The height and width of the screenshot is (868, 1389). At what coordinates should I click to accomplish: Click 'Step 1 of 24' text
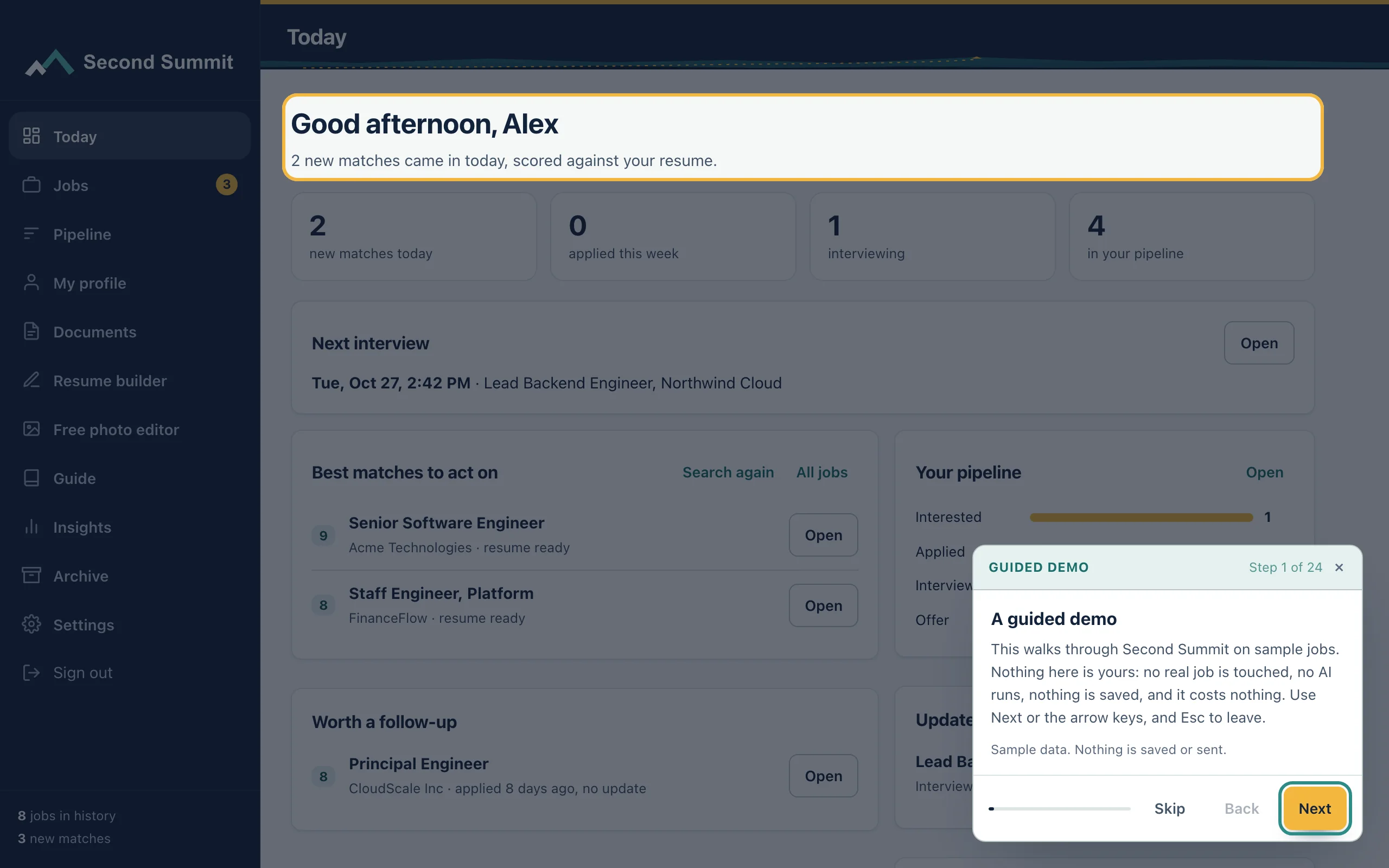[1285, 567]
